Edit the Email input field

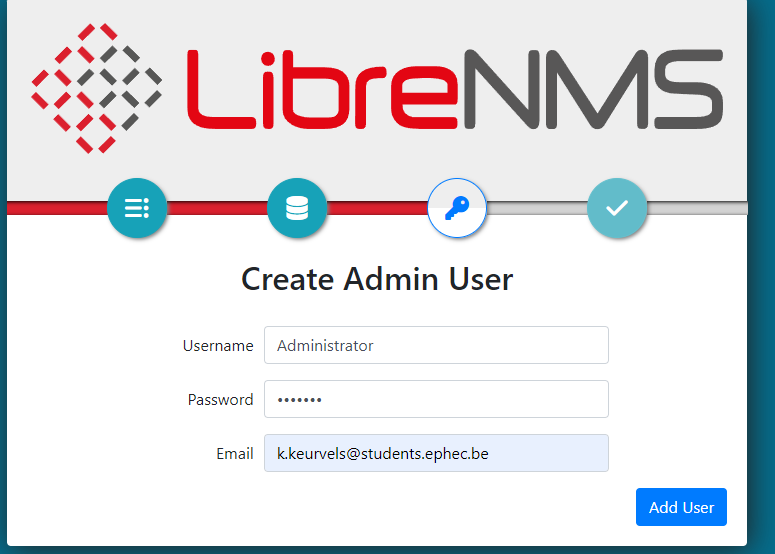(x=436, y=453)
